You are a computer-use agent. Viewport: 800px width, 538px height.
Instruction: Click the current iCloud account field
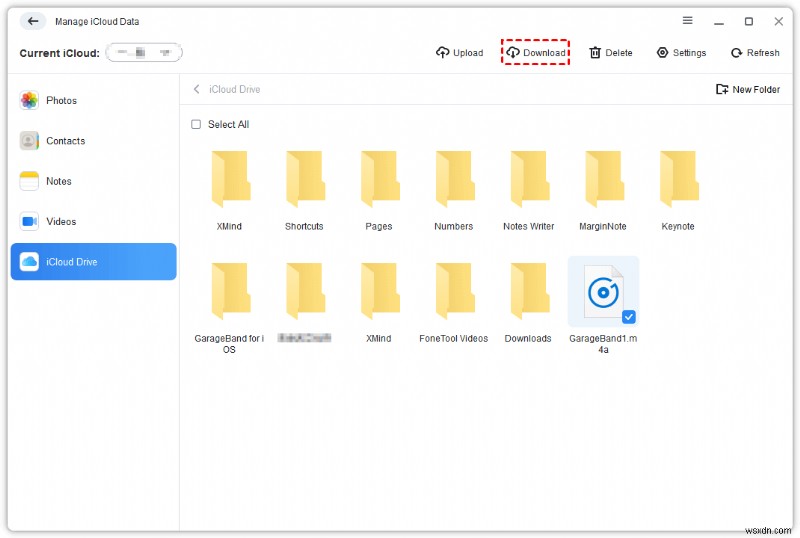144,53
